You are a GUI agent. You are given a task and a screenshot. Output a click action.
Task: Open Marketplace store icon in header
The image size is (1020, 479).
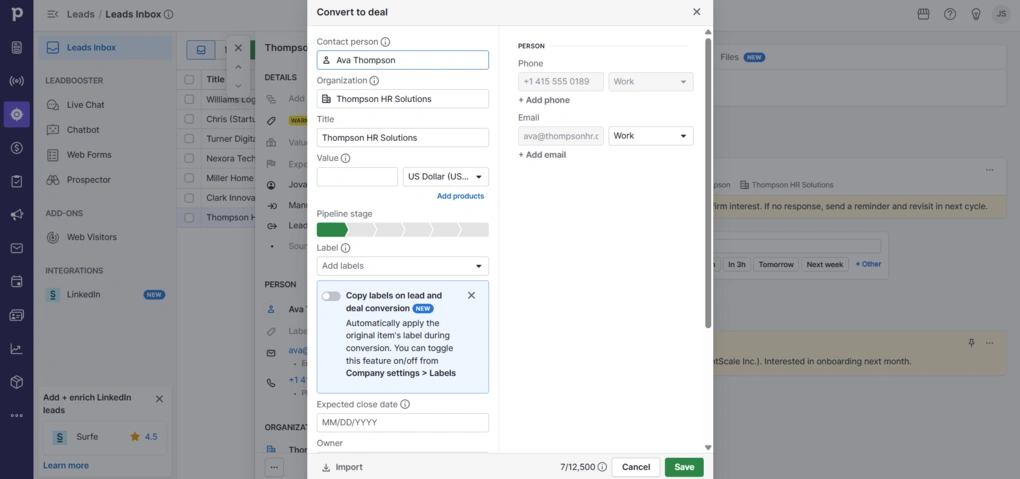tap(923, 14)
